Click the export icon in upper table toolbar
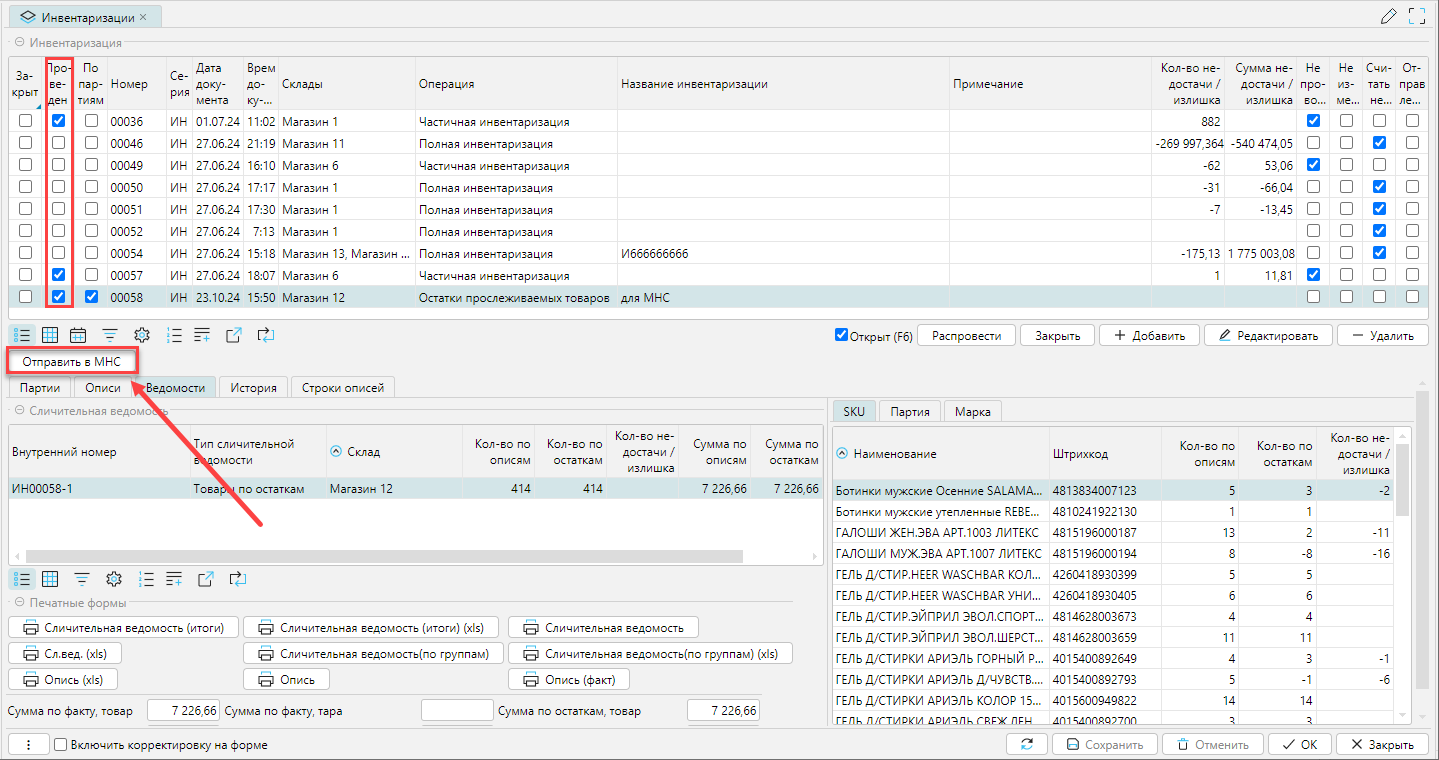The width and height of the screenshot is (1439, 760). point(233,336)
